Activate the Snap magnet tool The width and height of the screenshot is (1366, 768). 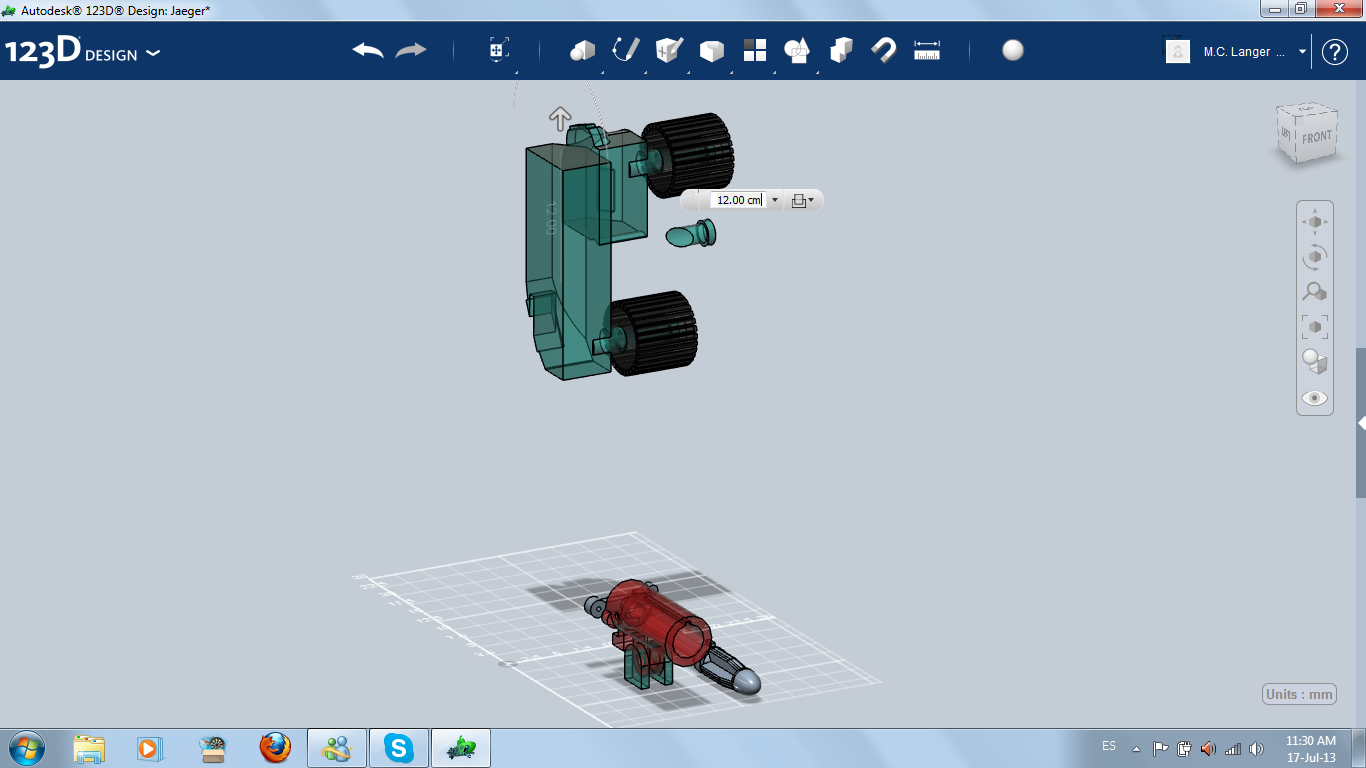pos(884,50)
